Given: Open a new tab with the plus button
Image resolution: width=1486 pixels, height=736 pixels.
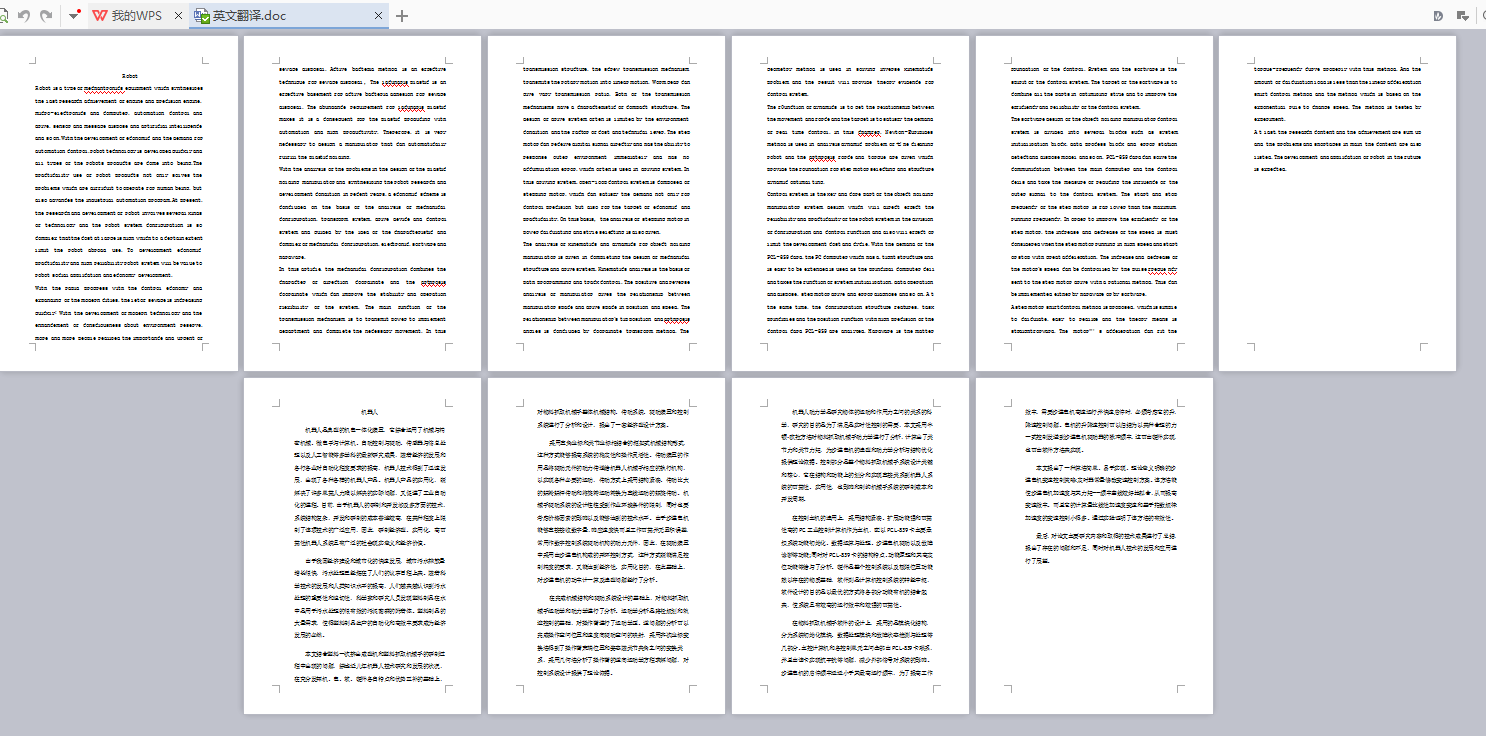Looking at the screenshot, I should 402,16.
